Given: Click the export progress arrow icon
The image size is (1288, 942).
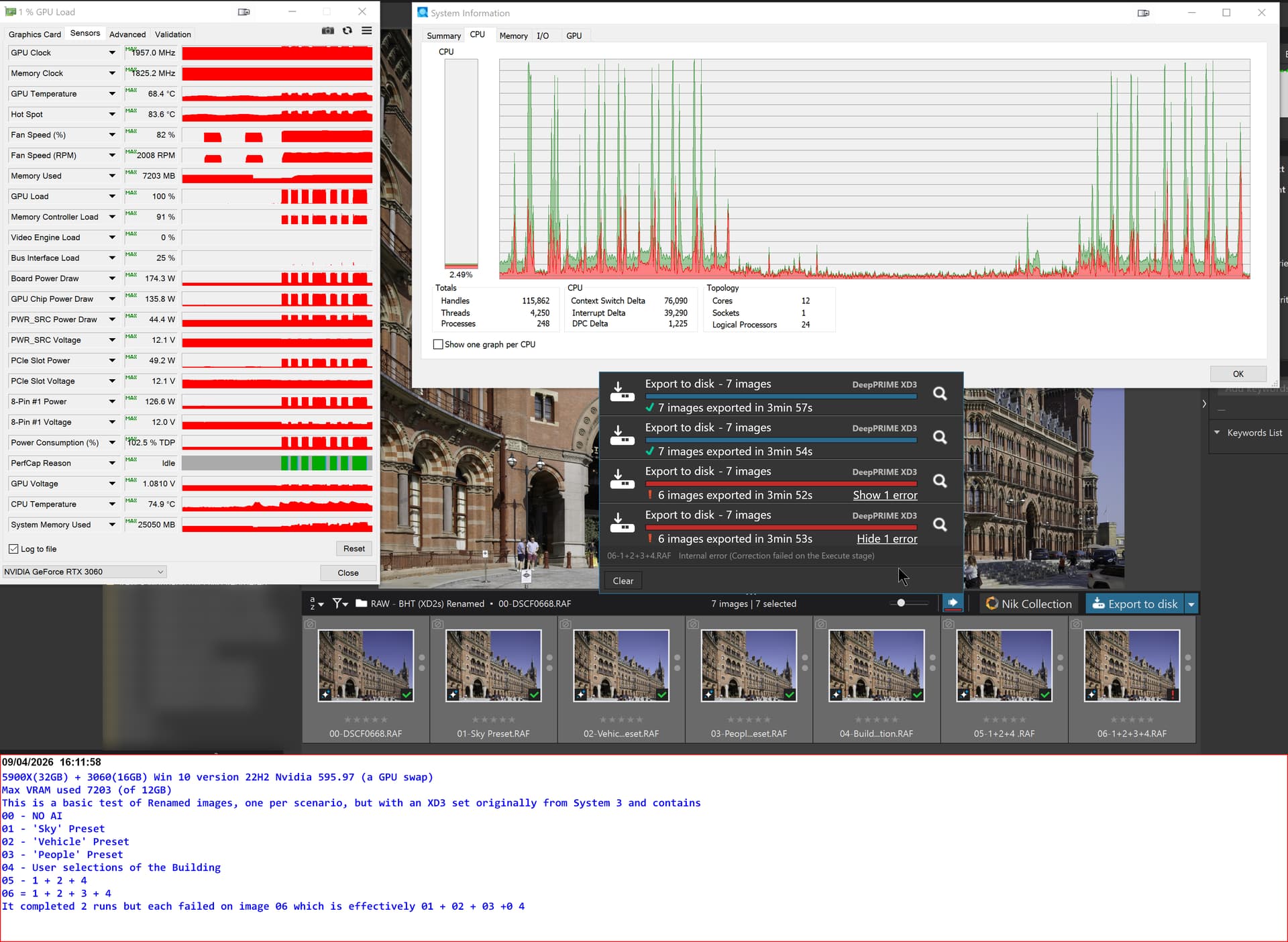Looking at the screenshot, I should click(953, 603).
